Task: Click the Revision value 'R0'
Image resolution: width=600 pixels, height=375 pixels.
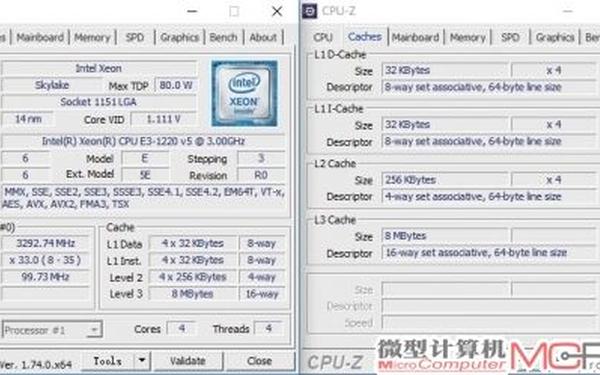Action: point(261,175)
